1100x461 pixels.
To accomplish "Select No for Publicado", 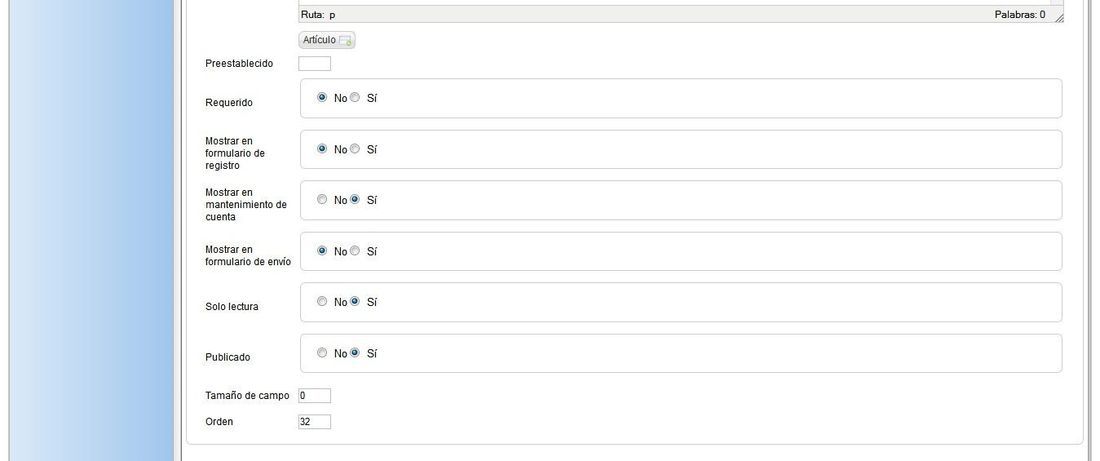I will (322, 353).
